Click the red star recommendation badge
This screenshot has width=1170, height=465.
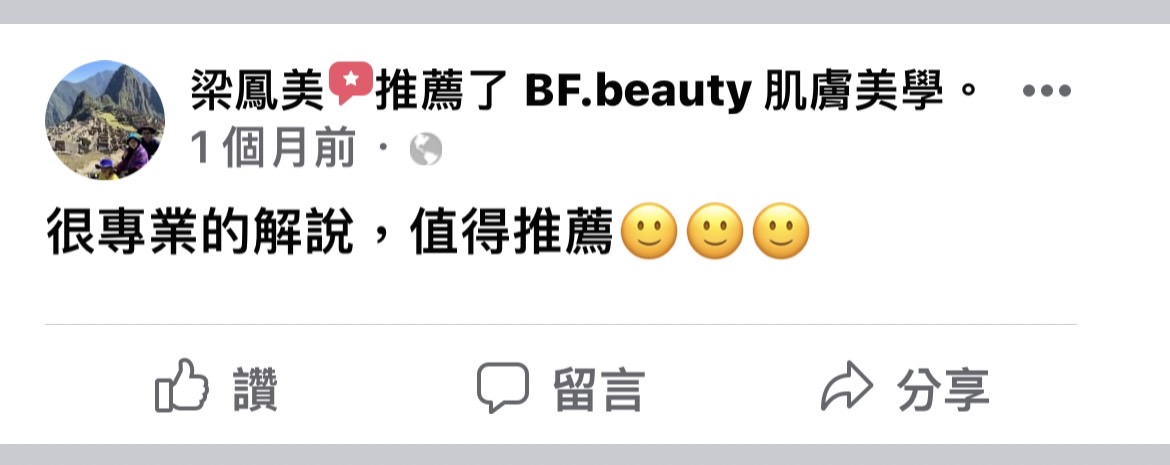click(x=351, y=82)
